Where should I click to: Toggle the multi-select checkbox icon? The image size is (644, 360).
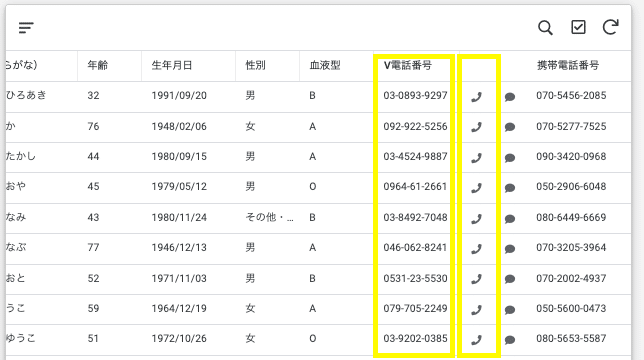(578, 27)
